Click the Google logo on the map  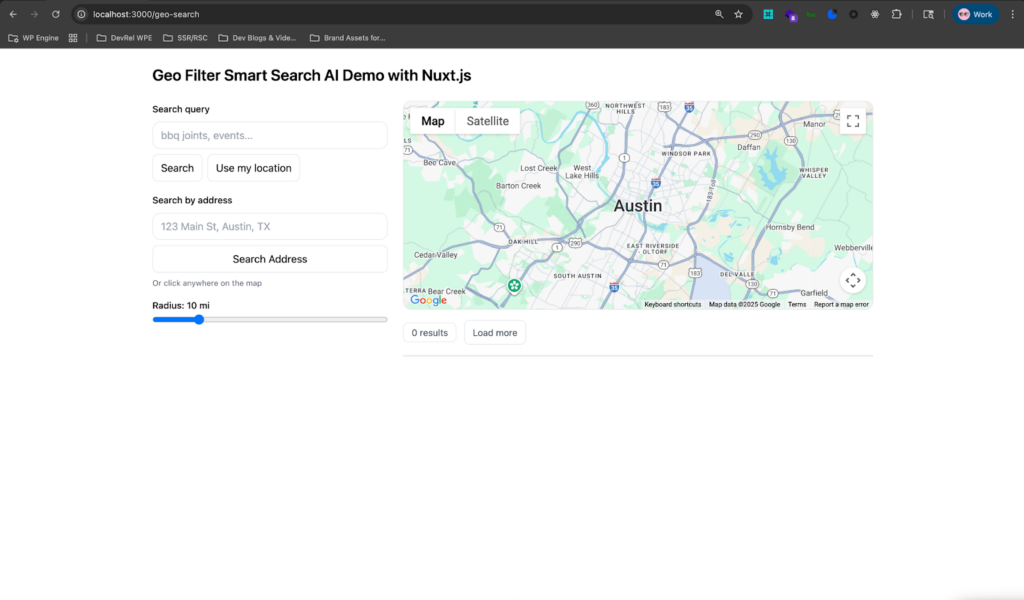(429, 300)
